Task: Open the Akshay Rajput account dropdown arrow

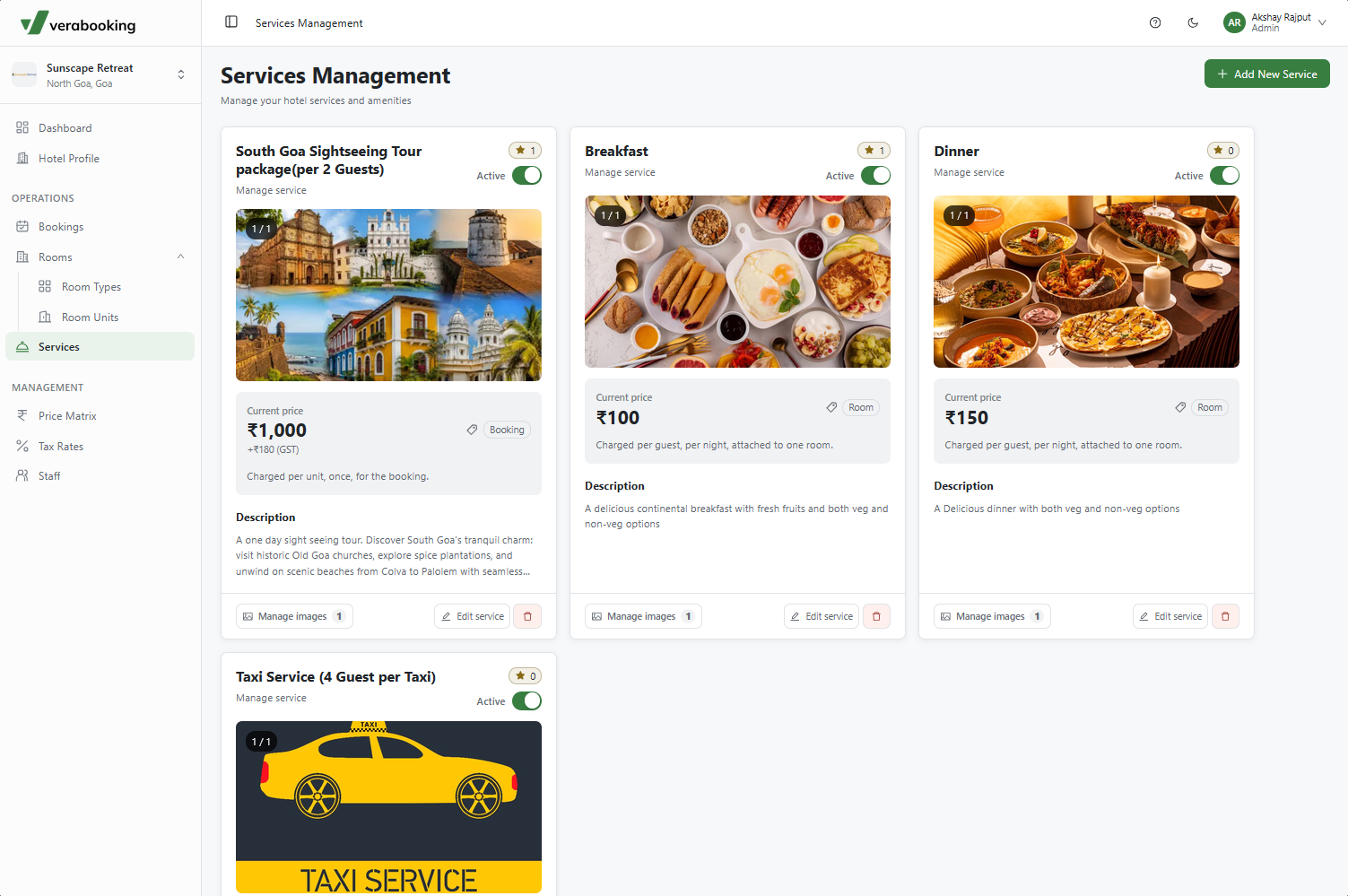Action: click(x=1322, y=23)
